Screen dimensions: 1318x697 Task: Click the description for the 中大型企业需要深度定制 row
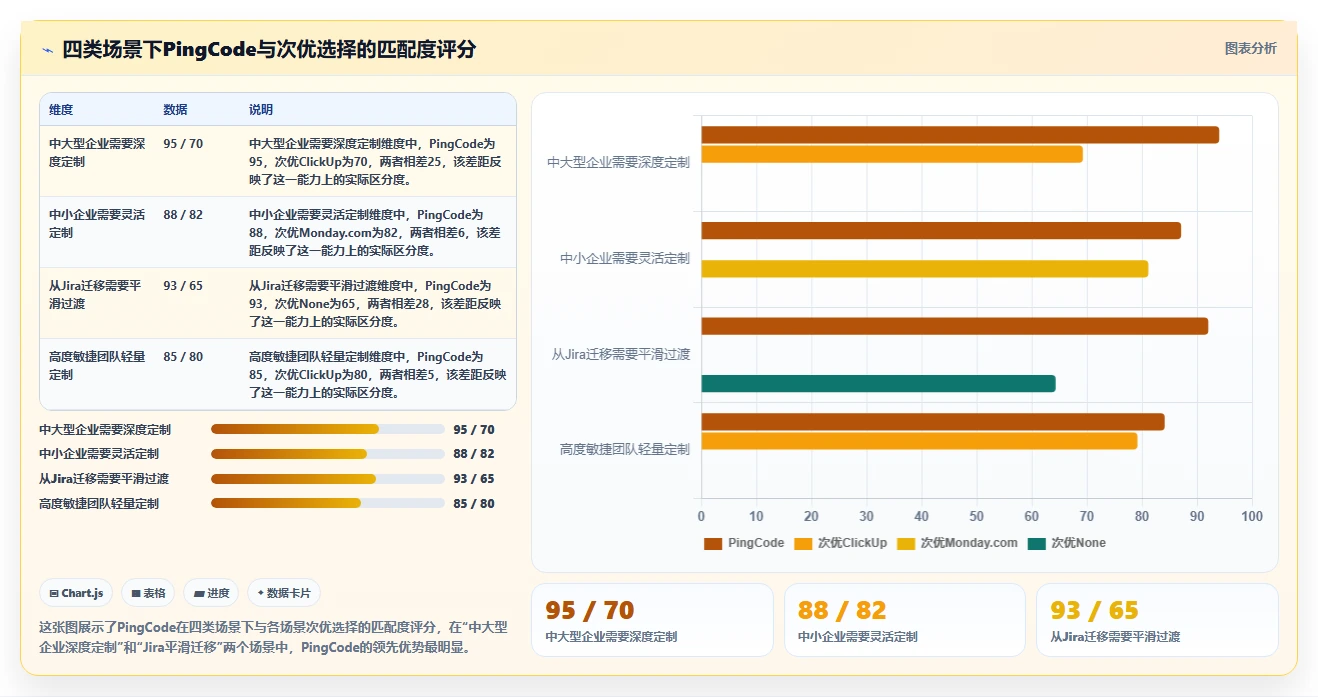[x=377, y=162]
